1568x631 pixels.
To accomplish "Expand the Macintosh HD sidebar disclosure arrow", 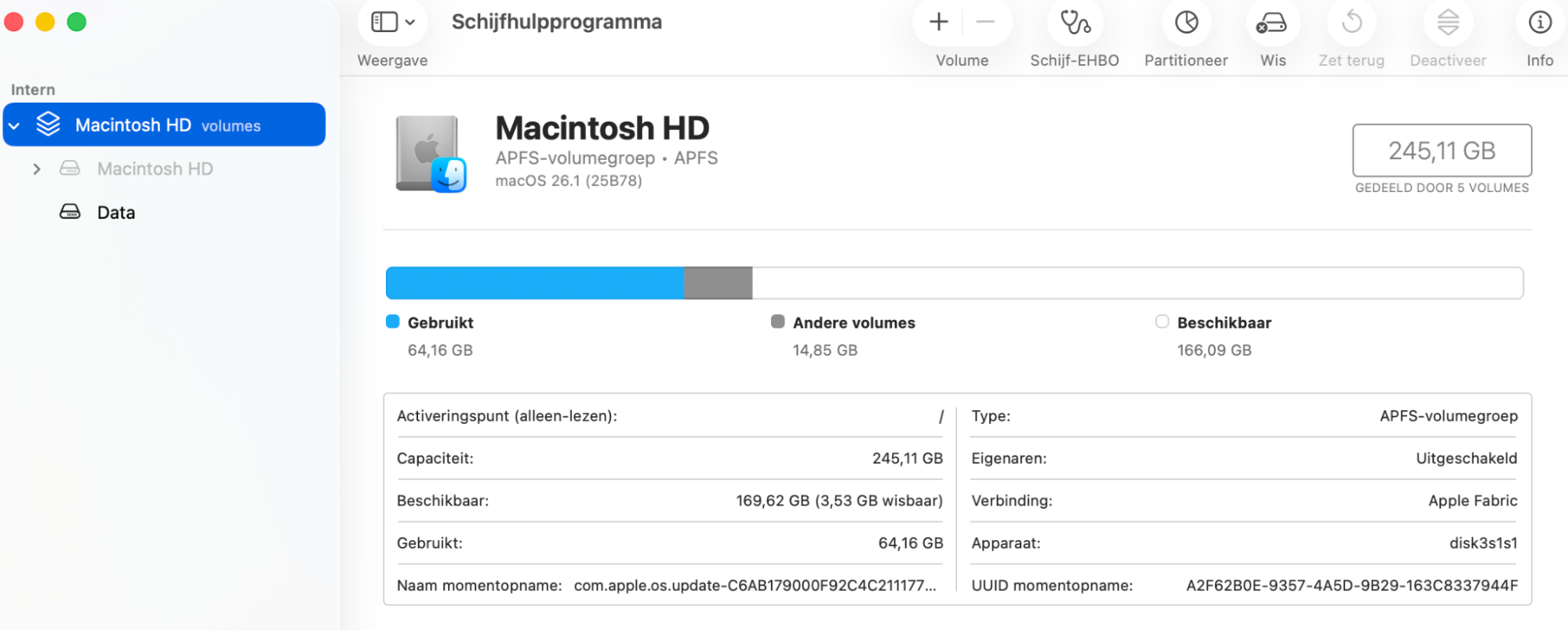I will point(36,169).
